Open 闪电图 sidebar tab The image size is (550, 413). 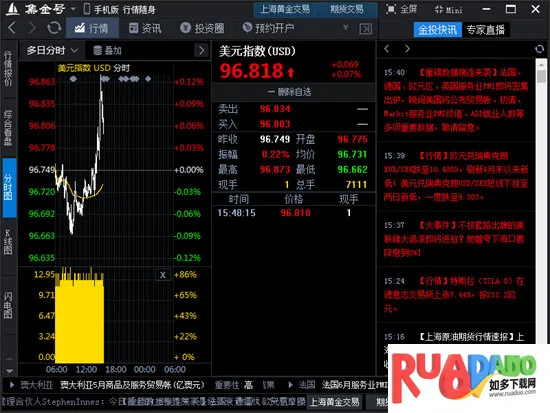tap(8, 305)
